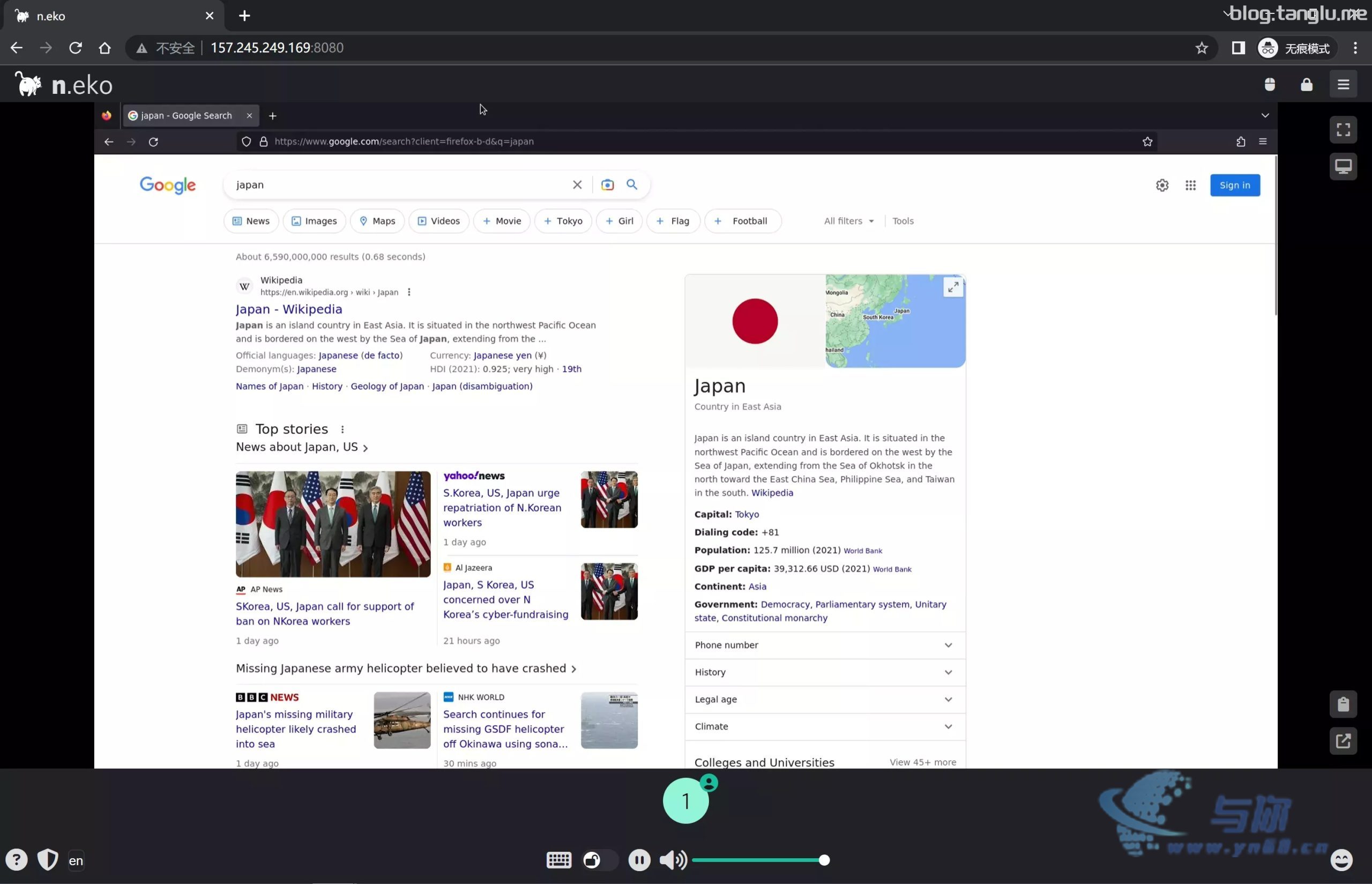Expand the Phone number section
The height and width of the screenshot is (884, 1372).
(x=825, y=645)
